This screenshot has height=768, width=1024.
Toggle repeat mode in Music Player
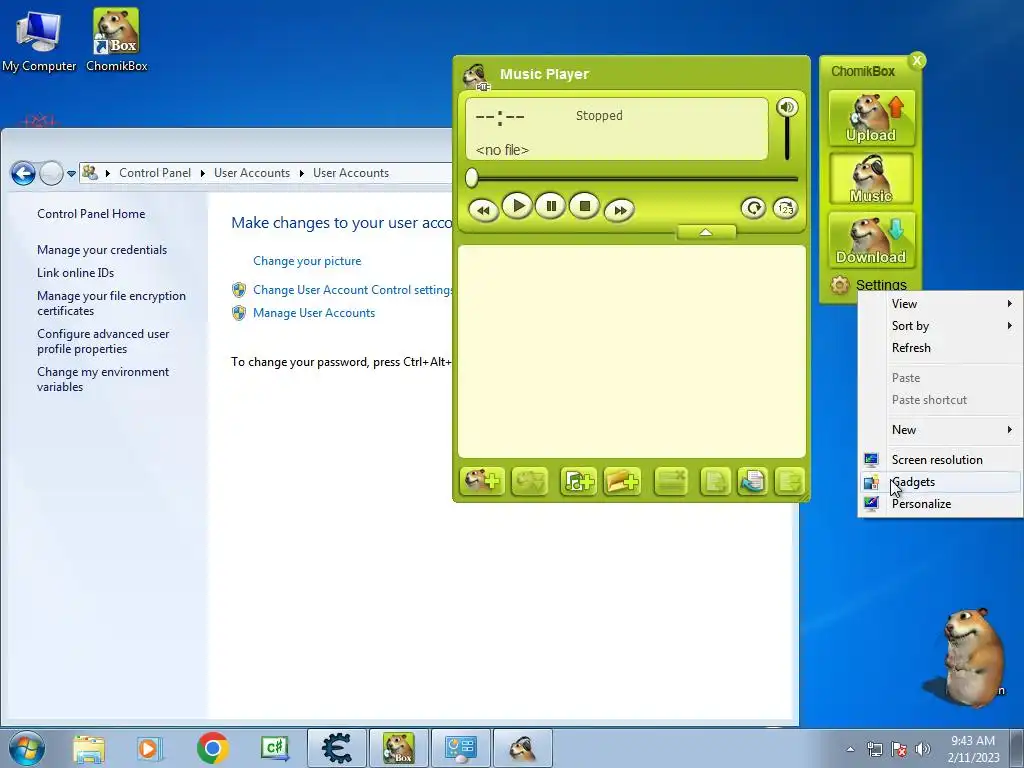[x=753, y=208]
